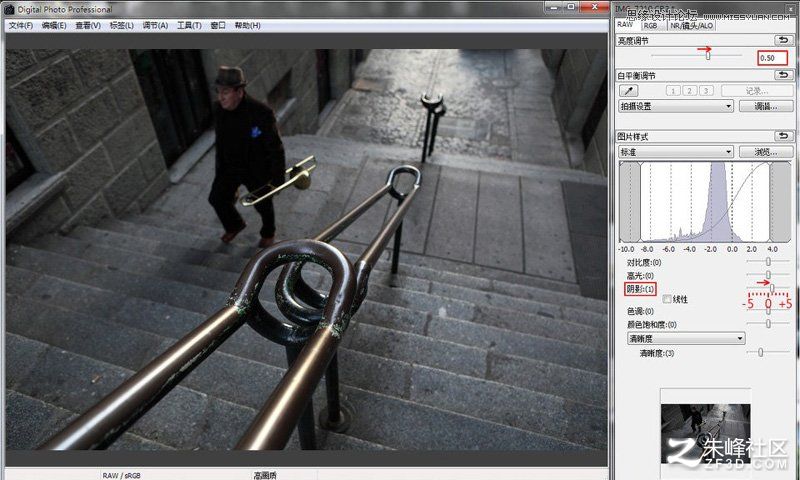Toggle the 线性 linear checkbox
This screenshot has width=800, height=480.
pos(667,299)
